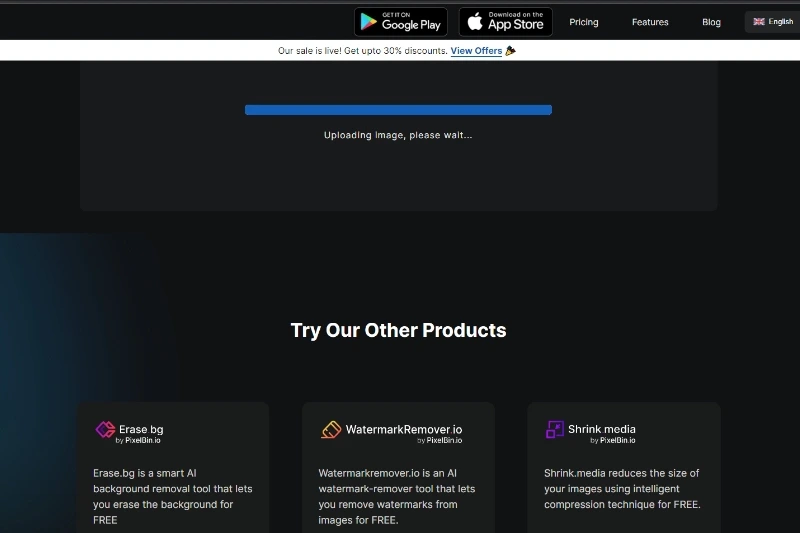Open the Shrink.media product title
The image size is (800, 533).
602,429
